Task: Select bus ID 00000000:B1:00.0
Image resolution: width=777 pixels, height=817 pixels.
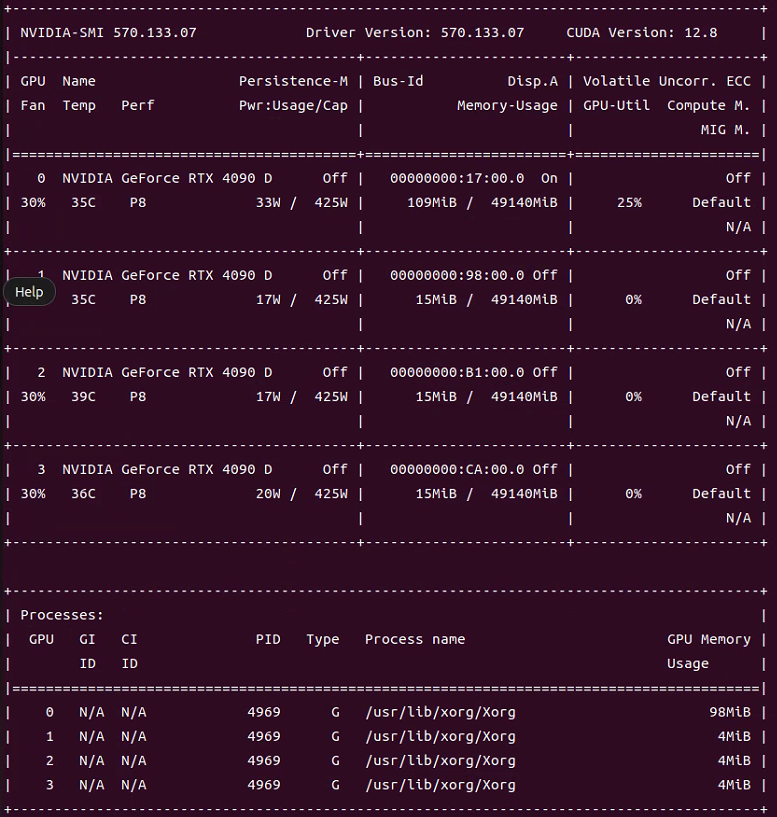Action: coord(457,373)
